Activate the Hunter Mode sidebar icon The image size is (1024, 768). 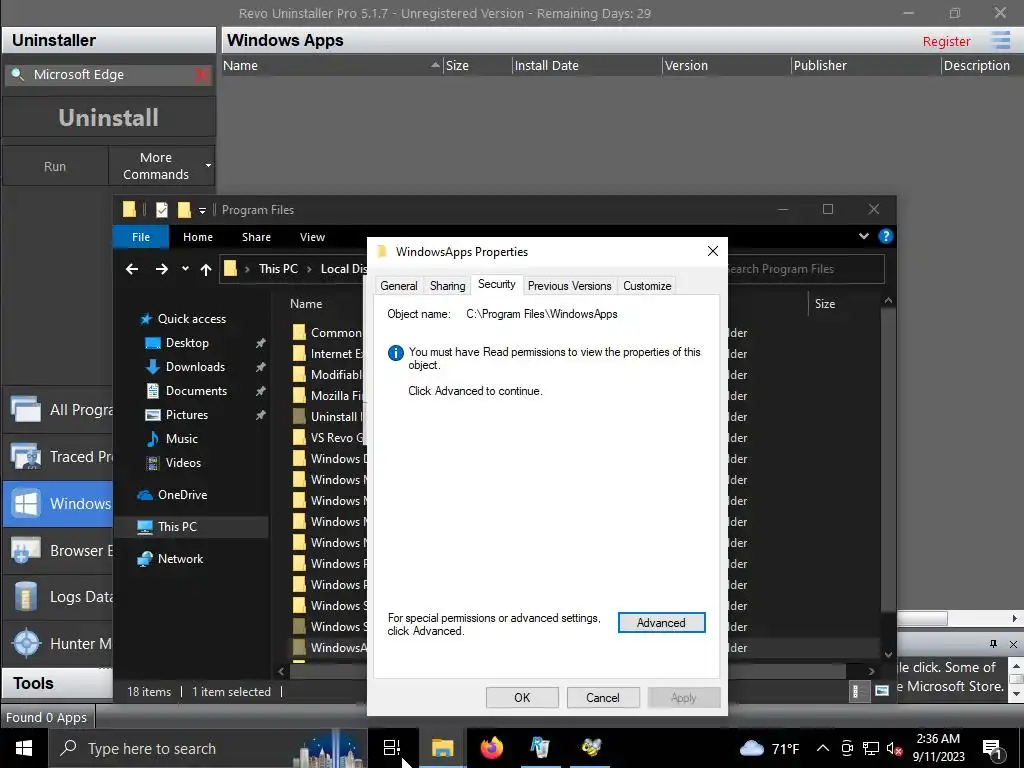(25, 643)
